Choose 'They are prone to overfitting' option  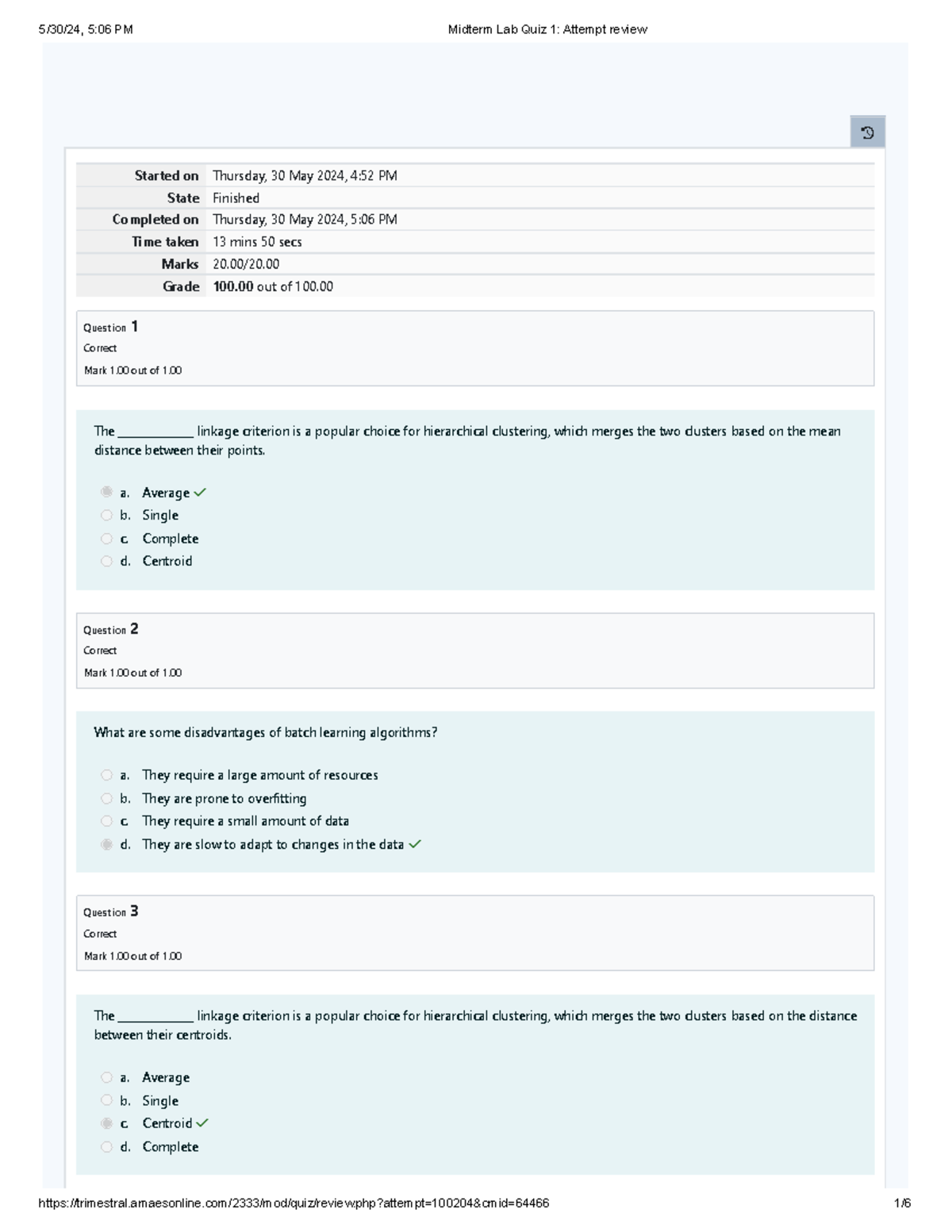coord(106,799)
